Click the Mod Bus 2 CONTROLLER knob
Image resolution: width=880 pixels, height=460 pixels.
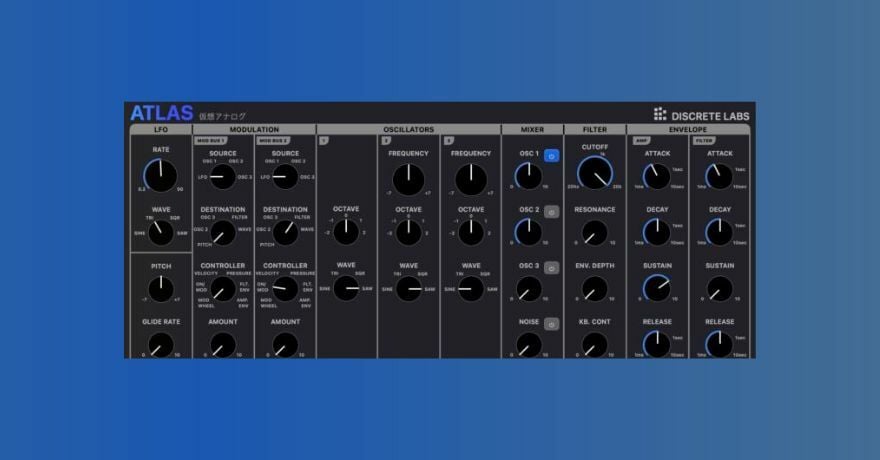point(285,289)
